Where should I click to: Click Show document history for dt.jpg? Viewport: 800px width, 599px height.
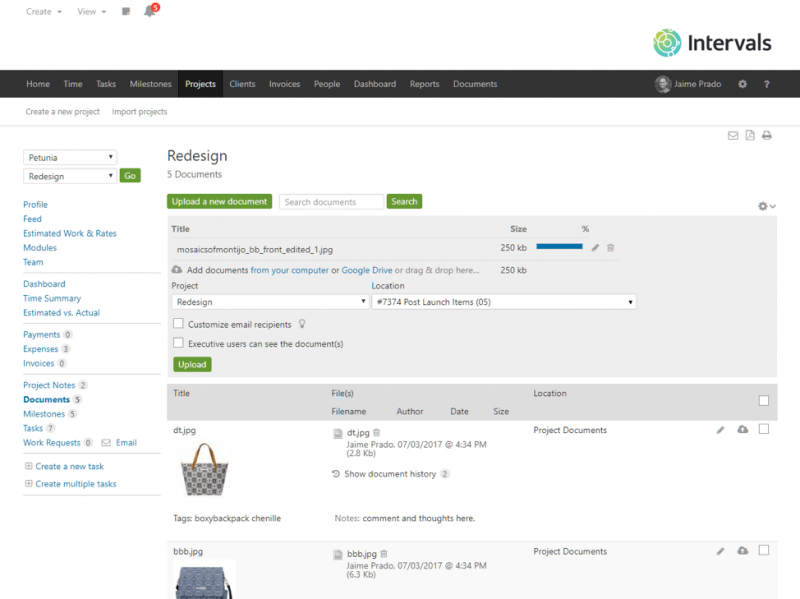390,474
